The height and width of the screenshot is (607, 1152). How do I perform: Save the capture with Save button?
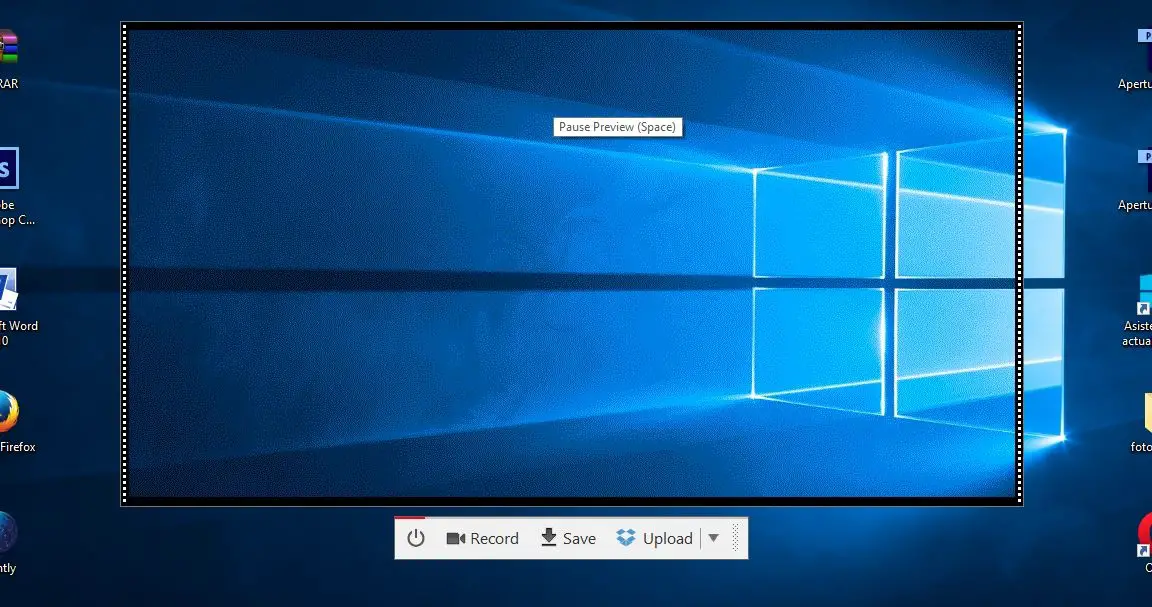click(x=568, y=539)
